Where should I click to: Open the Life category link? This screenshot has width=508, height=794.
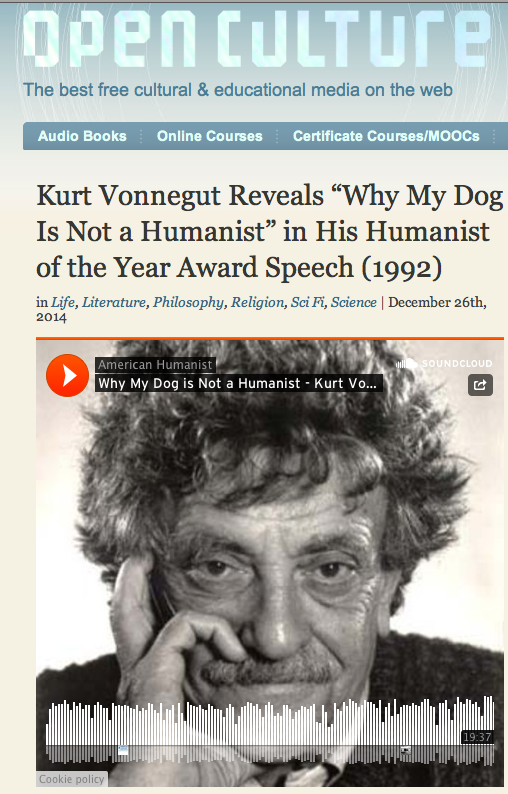63,302
